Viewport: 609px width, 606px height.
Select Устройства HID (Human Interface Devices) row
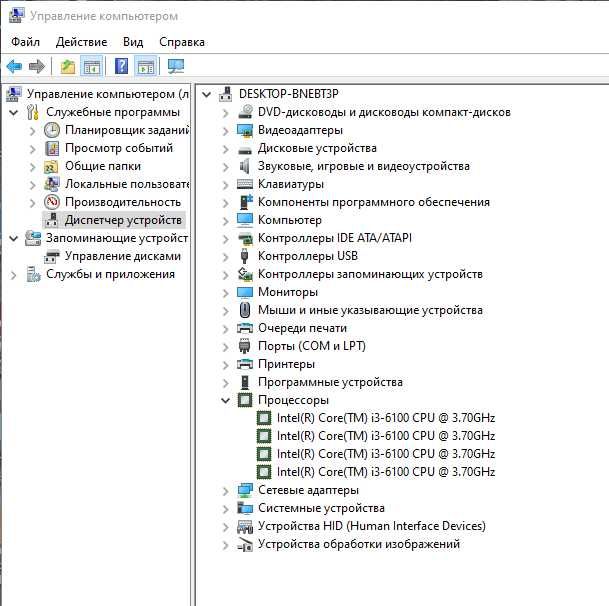[372, 526]
